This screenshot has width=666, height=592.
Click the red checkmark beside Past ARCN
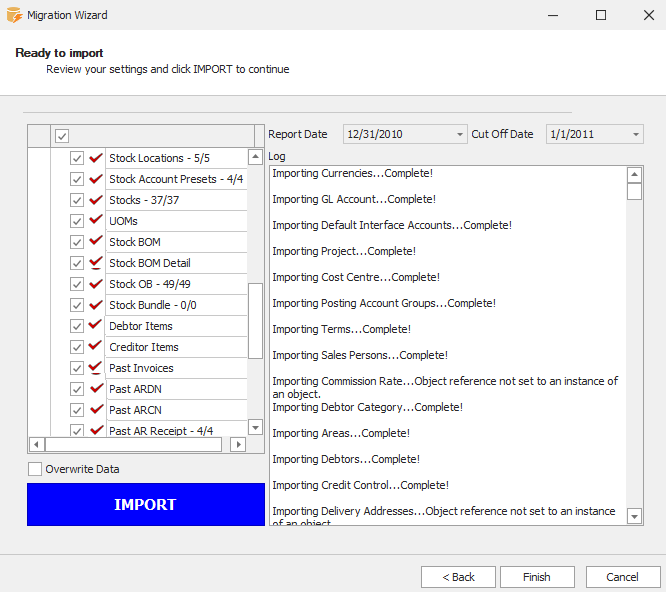point(96,409)
